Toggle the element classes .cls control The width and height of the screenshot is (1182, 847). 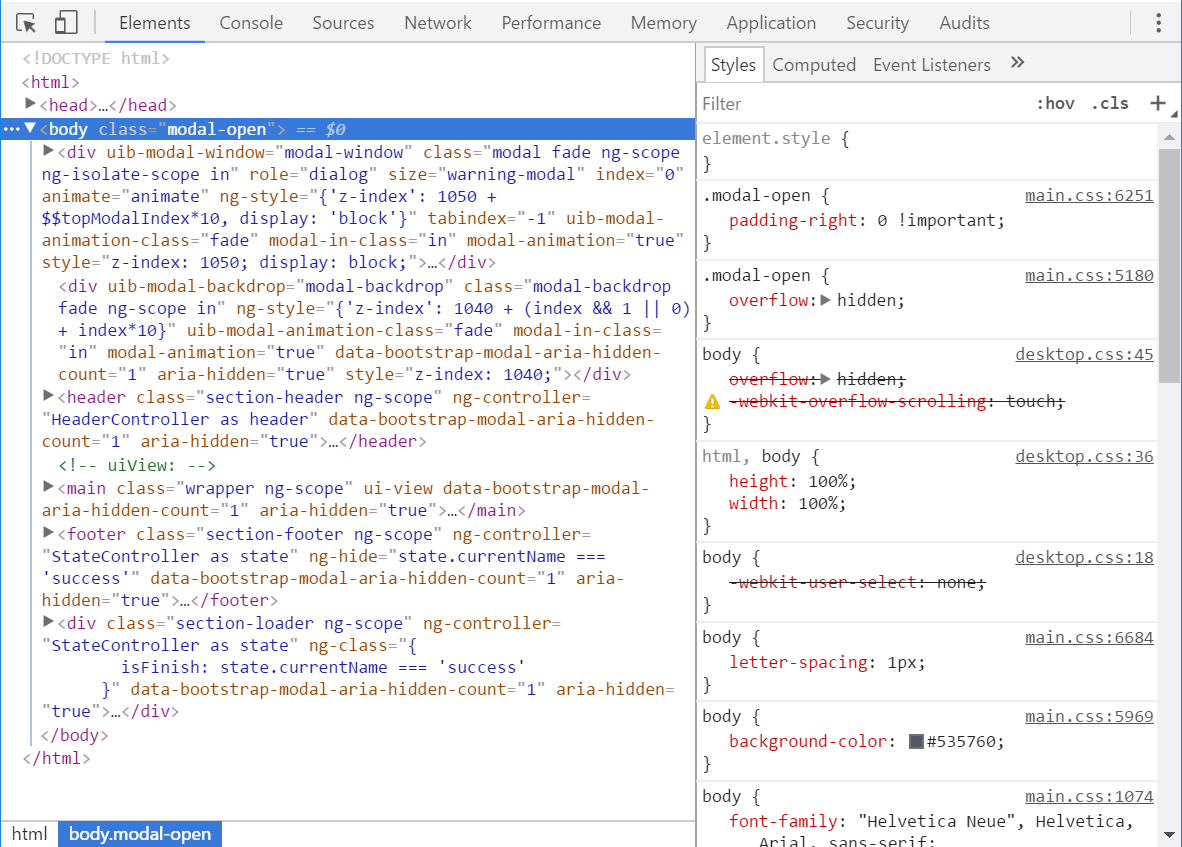(1109, 103)
